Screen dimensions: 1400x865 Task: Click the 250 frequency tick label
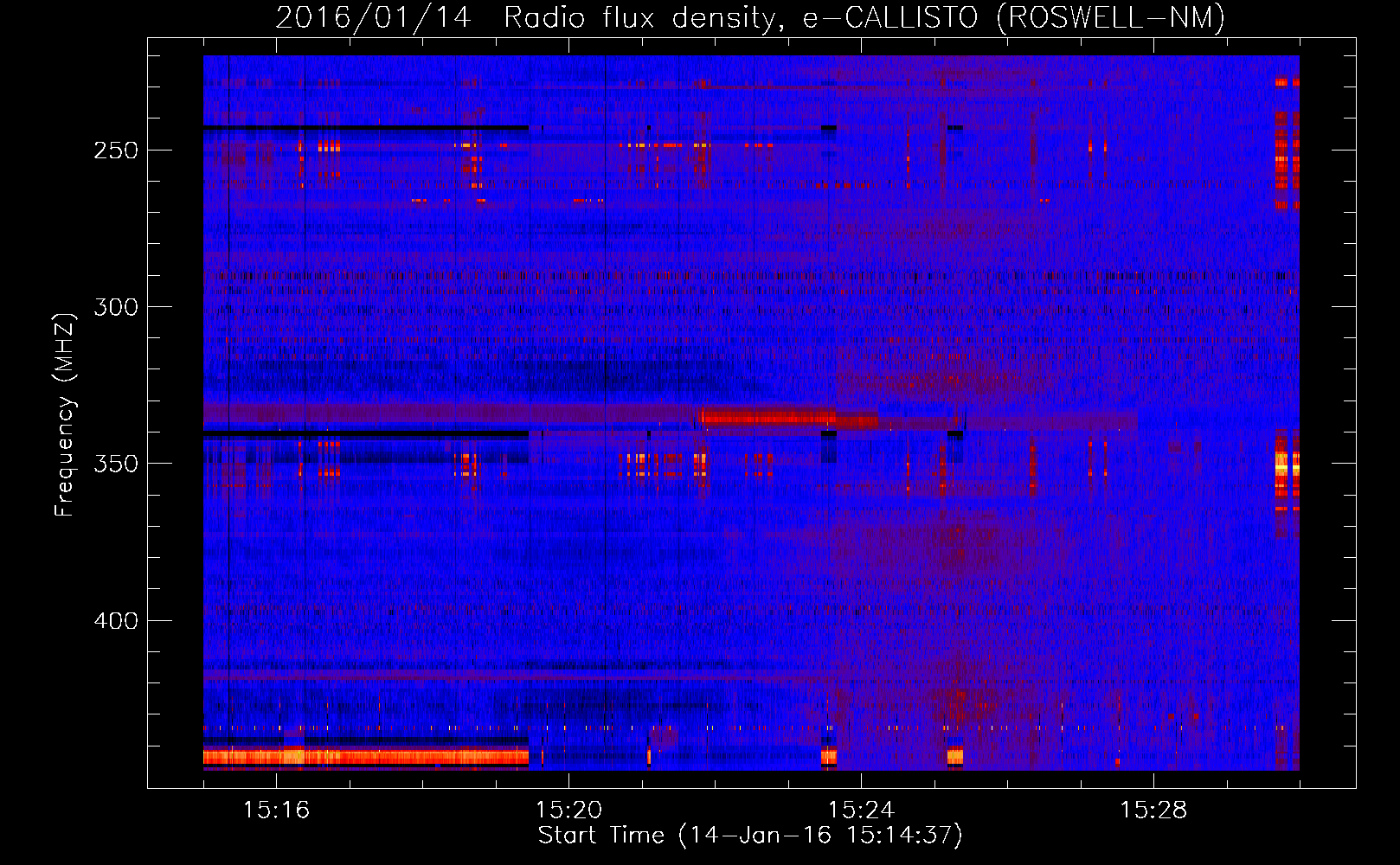tap(116, 151)
